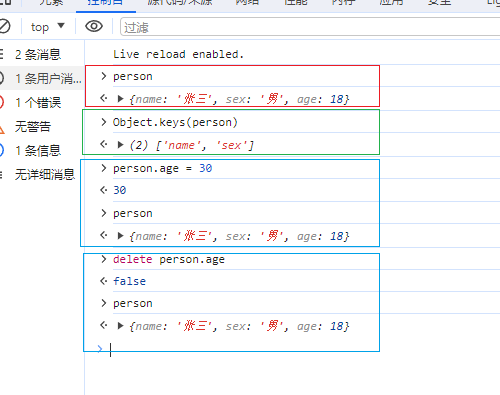
Task: Open the top context dropdown
Action: [47, 27]
